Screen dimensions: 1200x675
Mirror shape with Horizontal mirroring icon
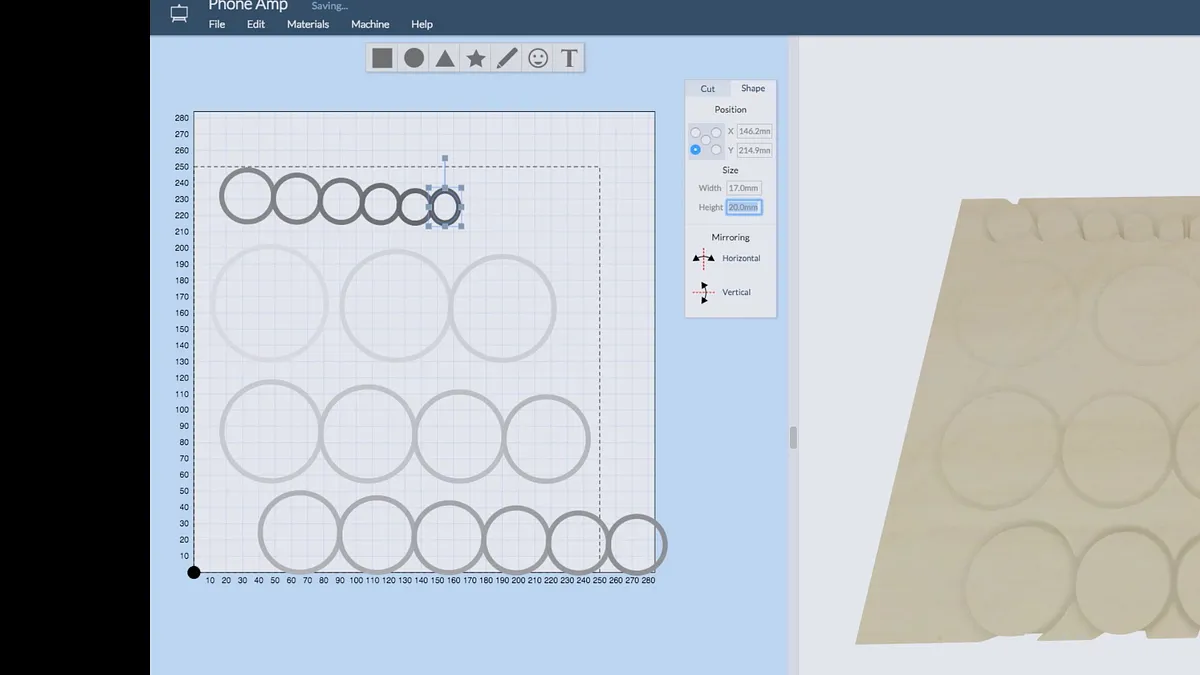(x=703, y=258)
